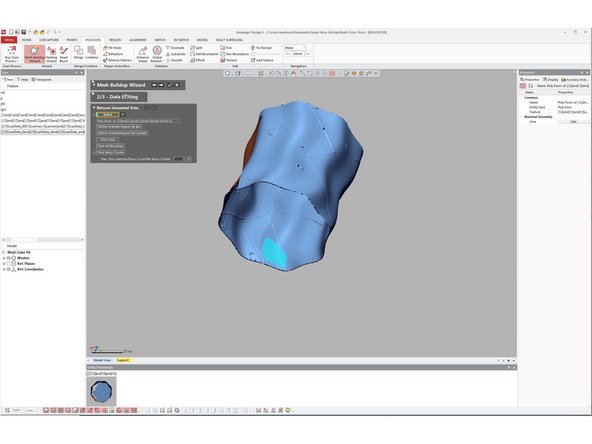This screenshot has height=444, width=592.
Task: Select the Defeature tool
Action: click(x=113, y=54)
